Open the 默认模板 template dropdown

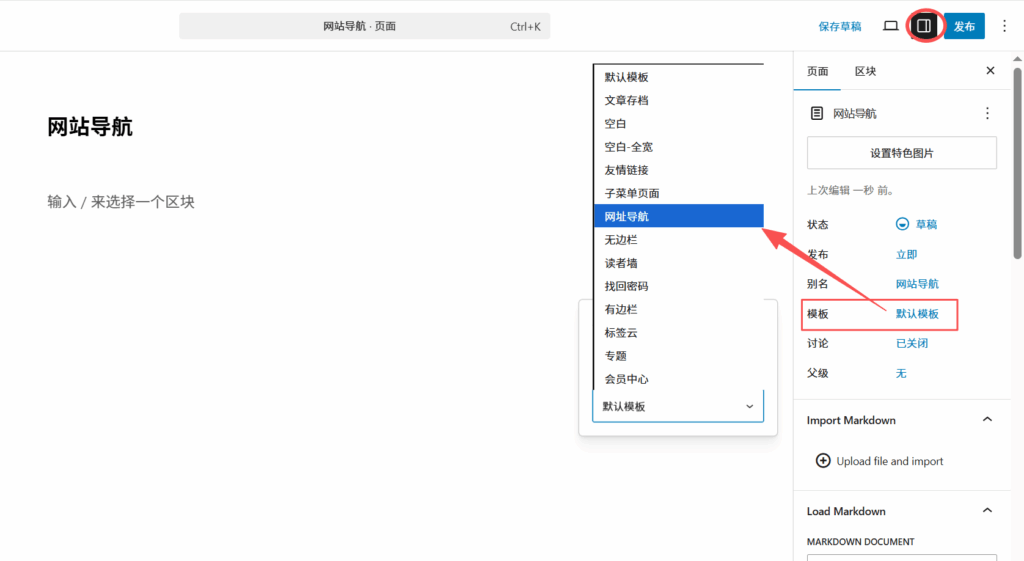point(677,406)
